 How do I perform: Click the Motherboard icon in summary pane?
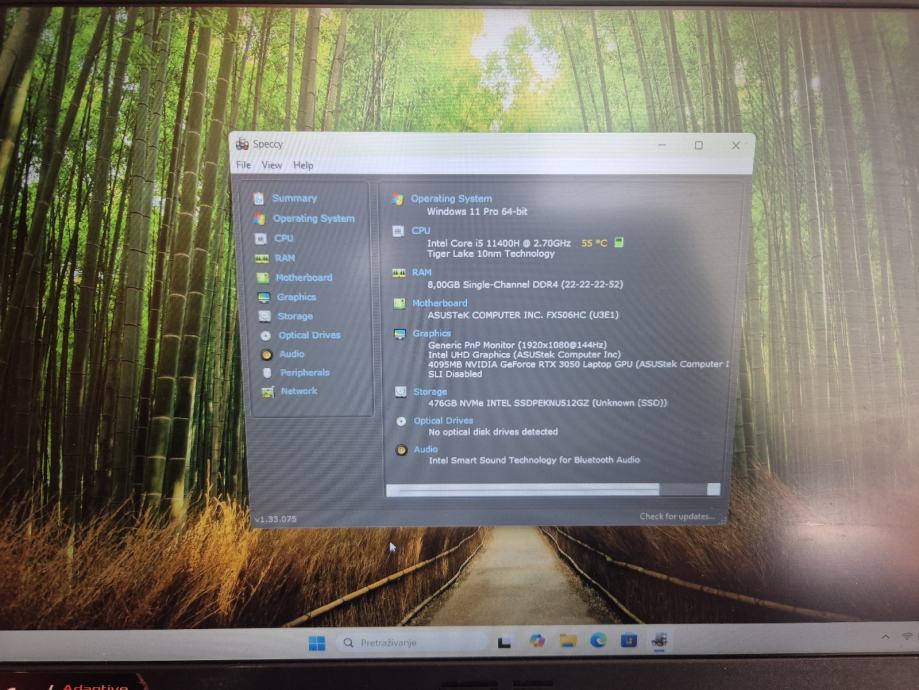399,304
